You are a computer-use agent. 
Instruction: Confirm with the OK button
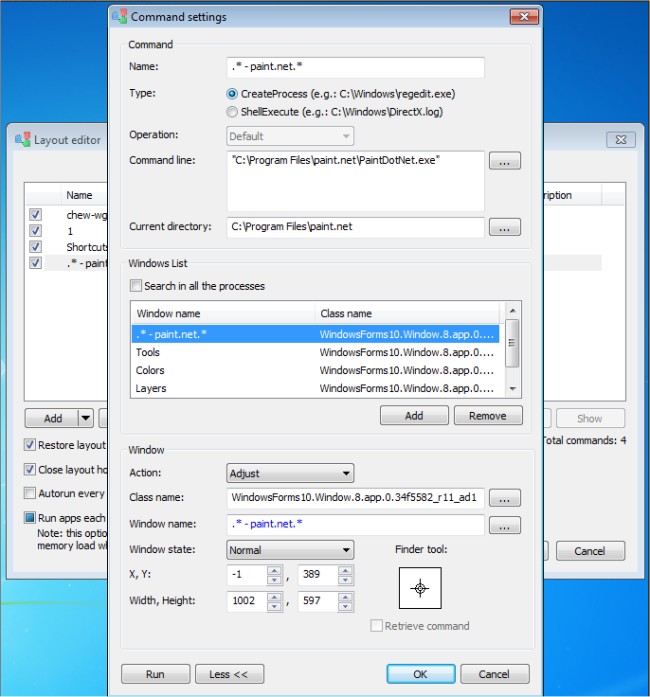coord(421,674)
